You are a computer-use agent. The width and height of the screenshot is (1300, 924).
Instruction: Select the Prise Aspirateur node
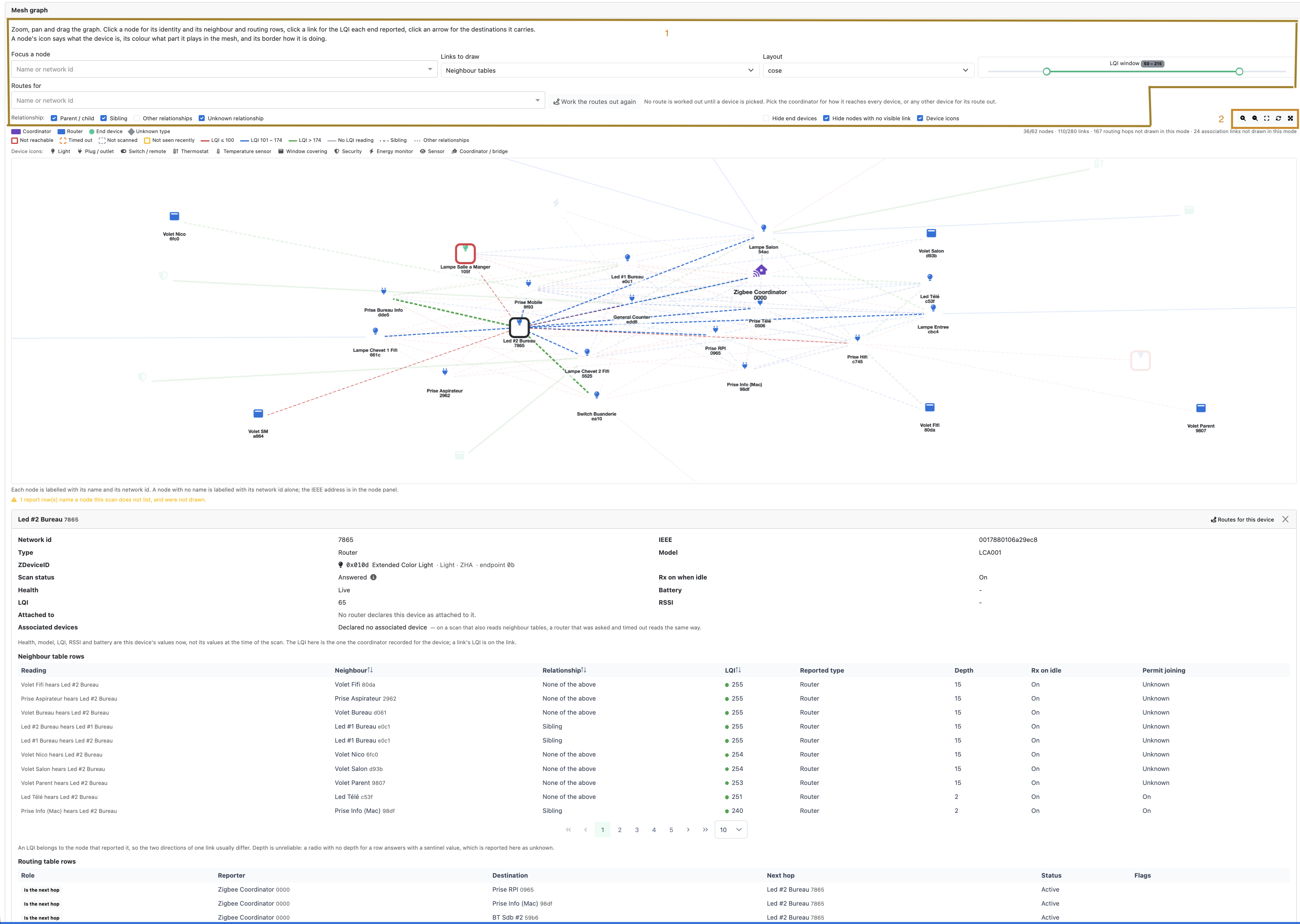pyautogui.click(x=445, y=372)
